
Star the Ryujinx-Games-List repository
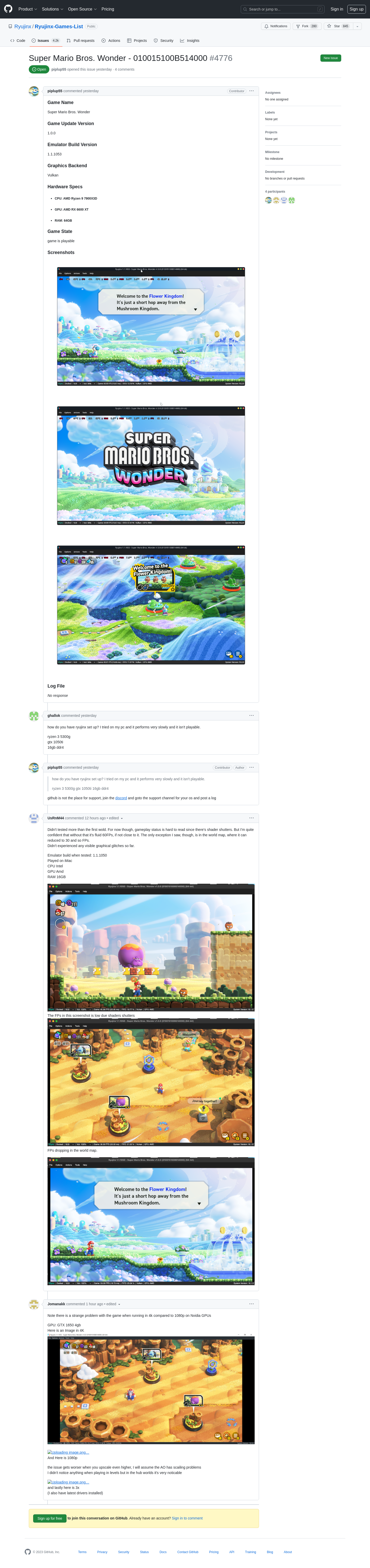(x=338, y=26)
